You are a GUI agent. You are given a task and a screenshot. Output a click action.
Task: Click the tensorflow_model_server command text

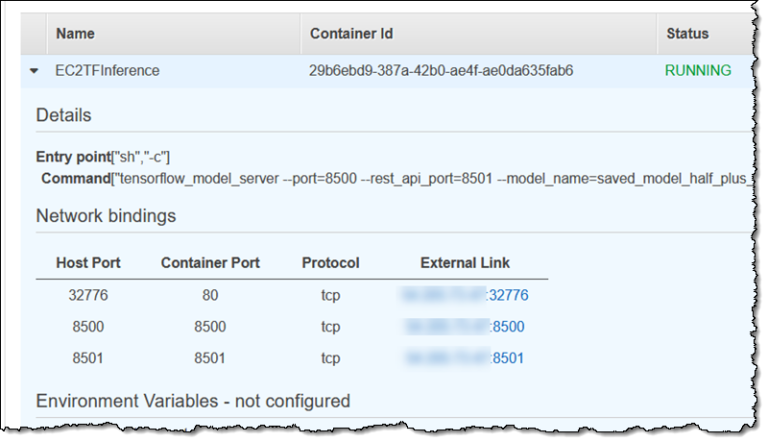[400, 177]
